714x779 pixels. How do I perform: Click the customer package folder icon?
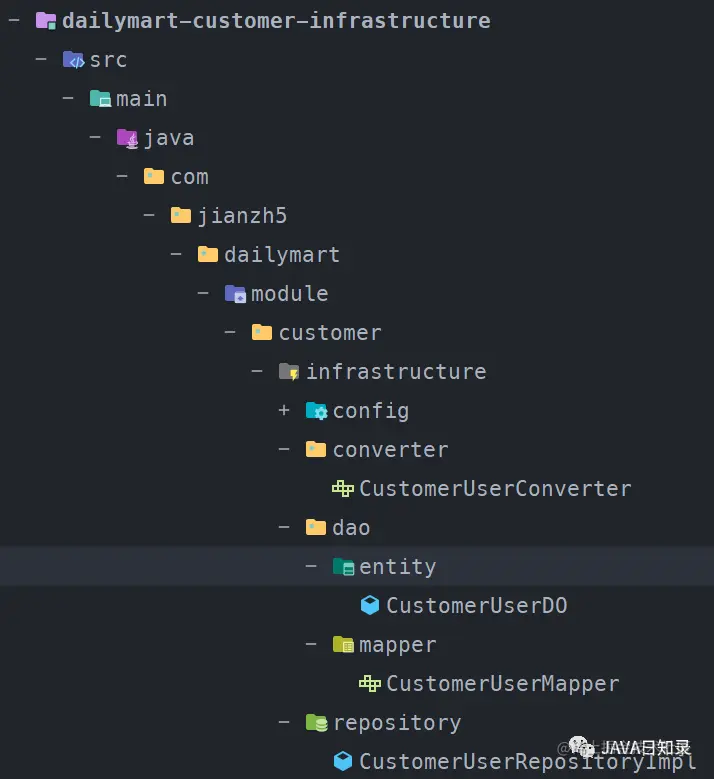262,332
